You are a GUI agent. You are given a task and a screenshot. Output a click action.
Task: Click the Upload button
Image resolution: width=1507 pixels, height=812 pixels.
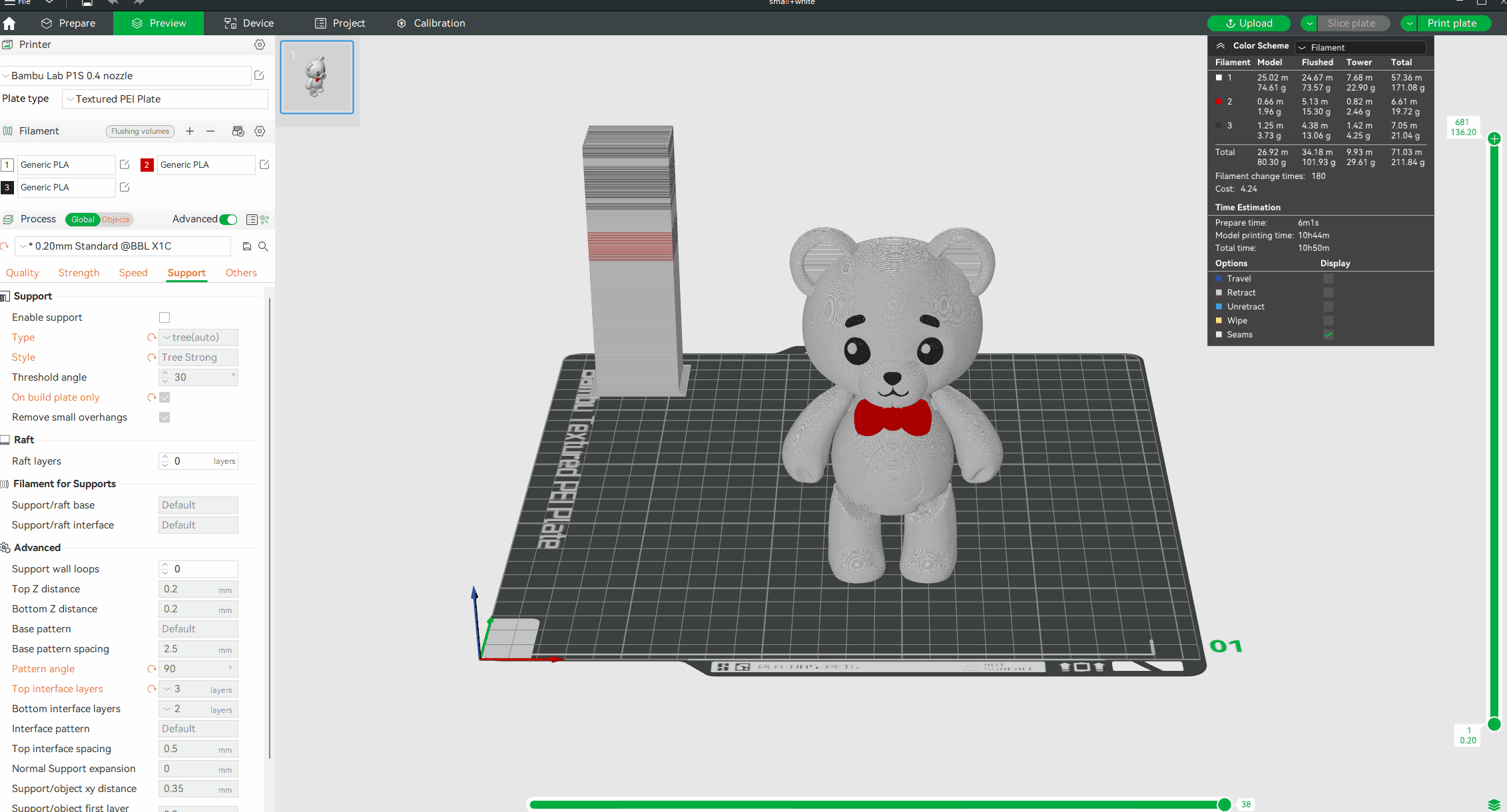(x=1249, y=23)
